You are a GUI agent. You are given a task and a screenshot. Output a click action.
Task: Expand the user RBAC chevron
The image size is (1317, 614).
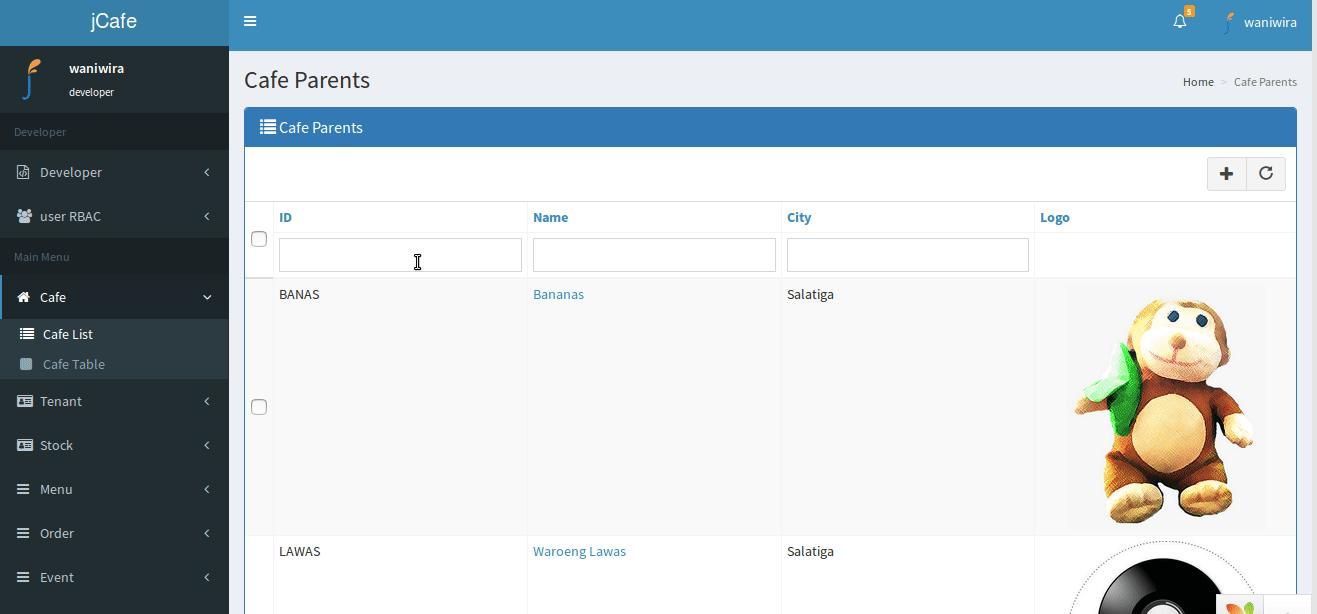click(207, 216)
